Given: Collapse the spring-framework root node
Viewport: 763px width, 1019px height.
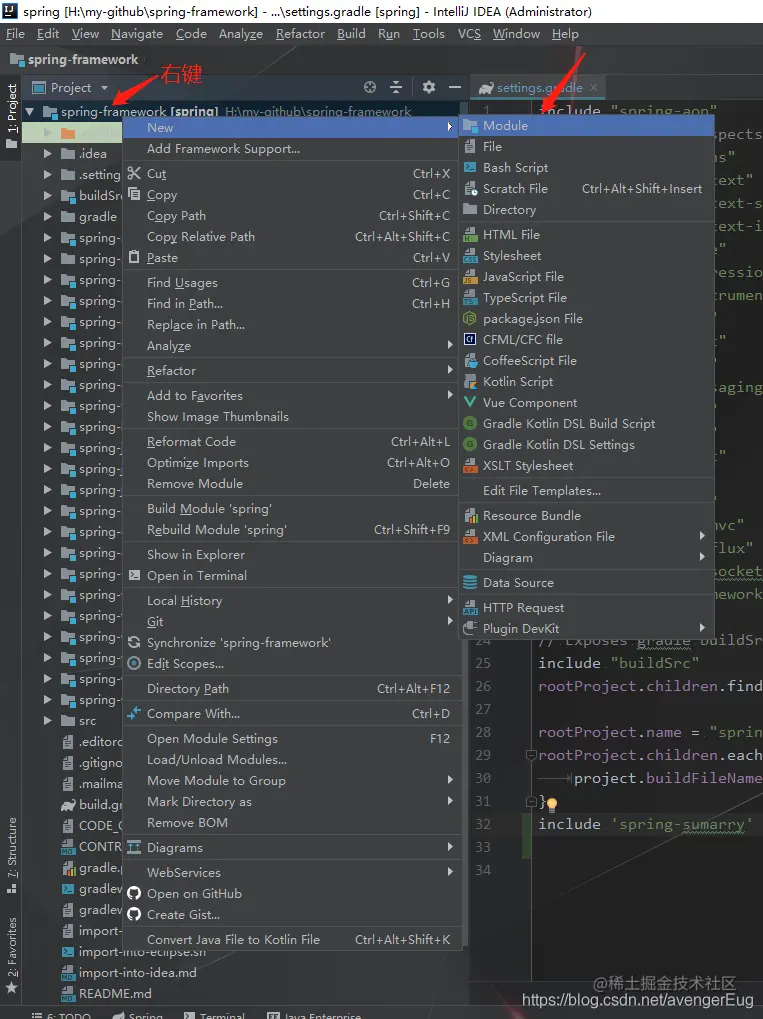Looking at the screenshot, I should coord(29,112).
